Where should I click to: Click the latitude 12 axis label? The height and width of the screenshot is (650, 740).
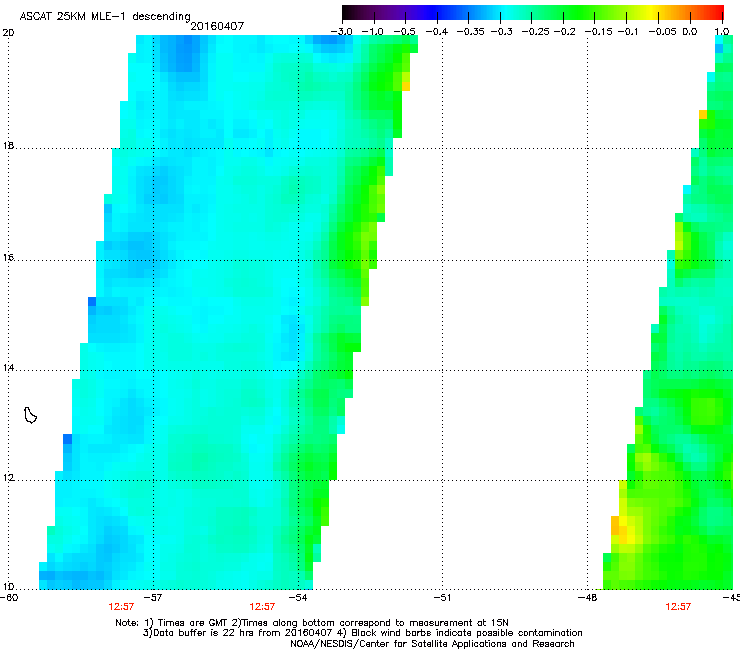tap(8, 478)
